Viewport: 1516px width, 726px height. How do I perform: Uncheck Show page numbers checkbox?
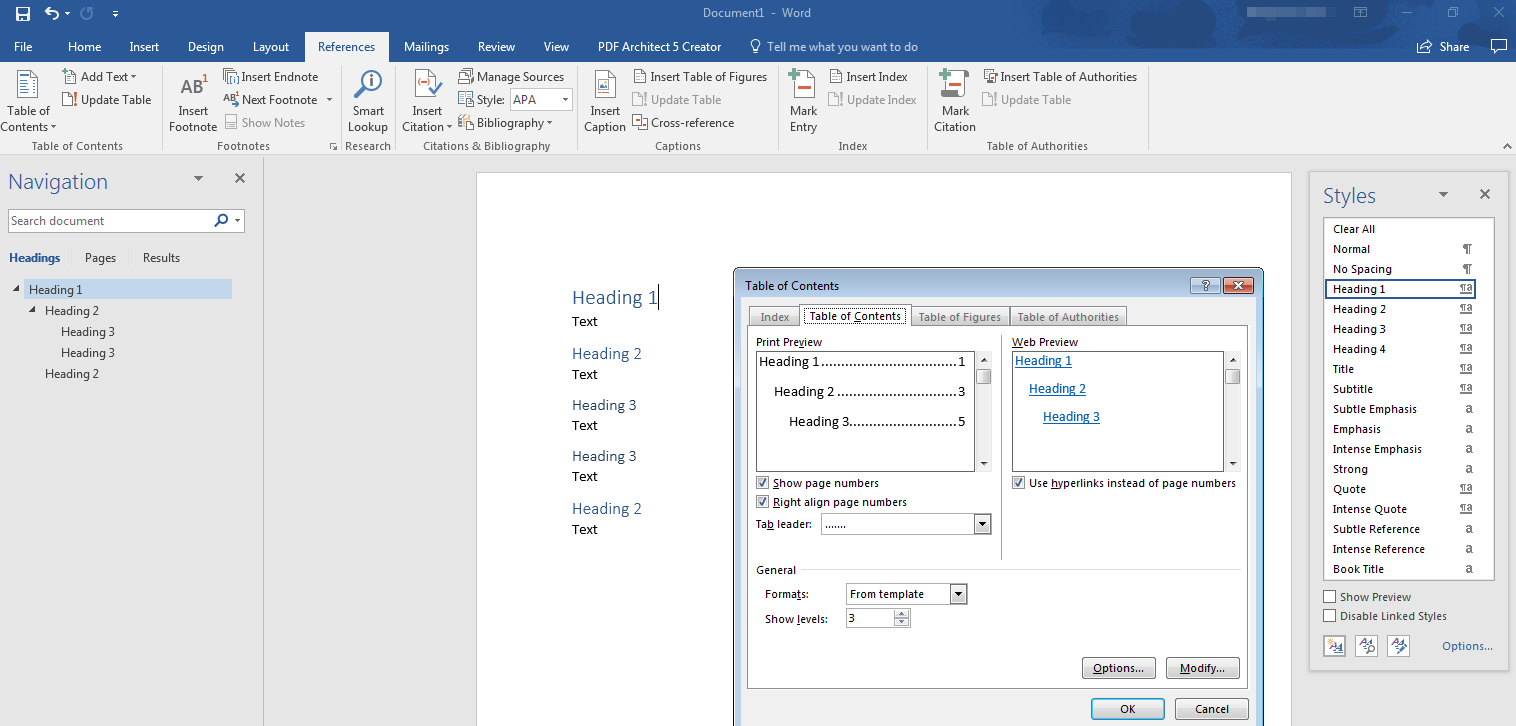763,483
